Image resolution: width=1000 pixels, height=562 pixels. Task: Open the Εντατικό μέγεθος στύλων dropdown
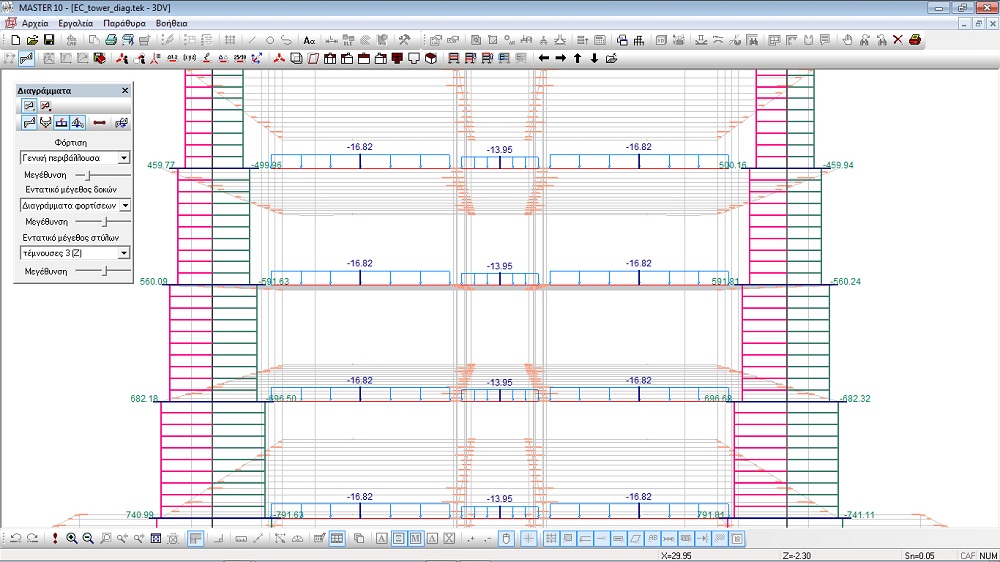pos(124,254)
